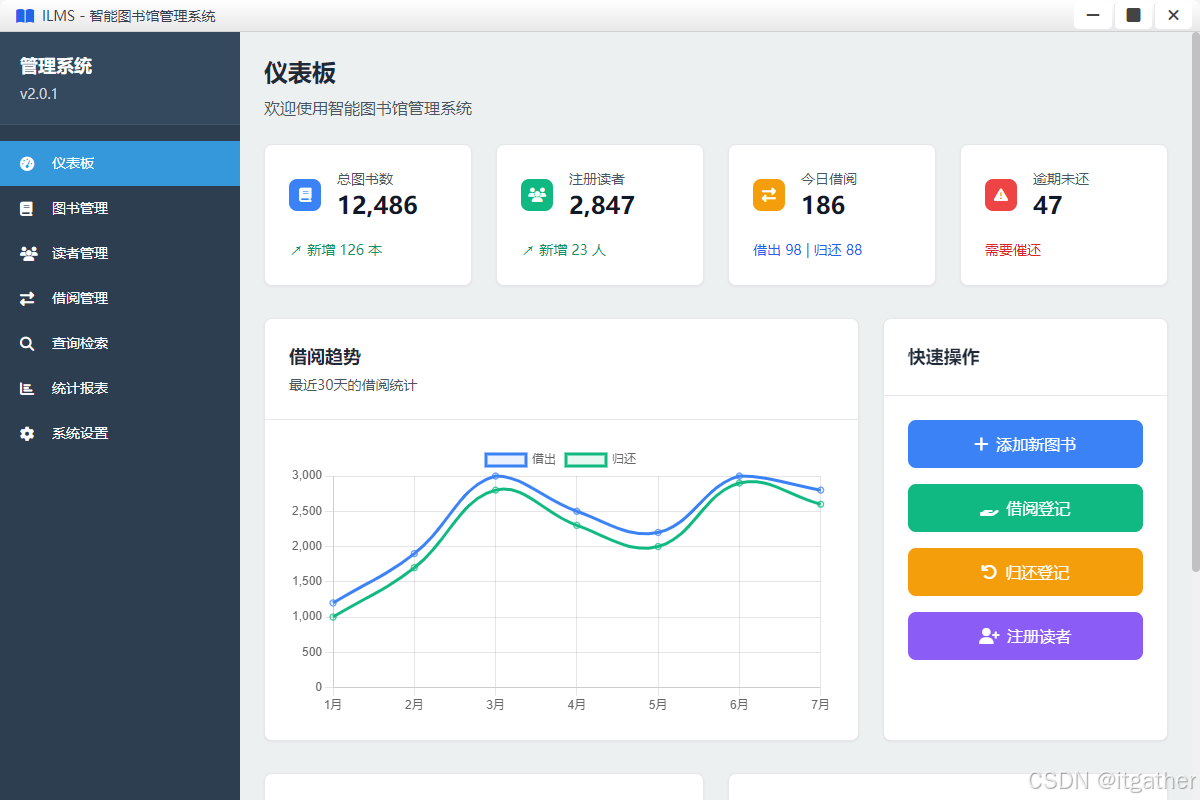Click the 添加新图书 quick action button
The height and width of the screenshot is (800, 1200).
[1025, 444]
